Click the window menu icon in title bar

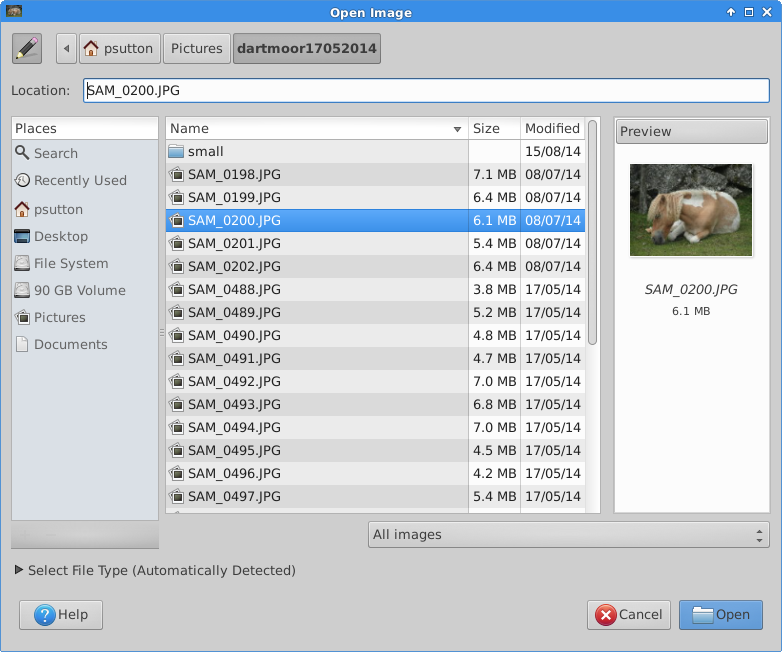14,10
